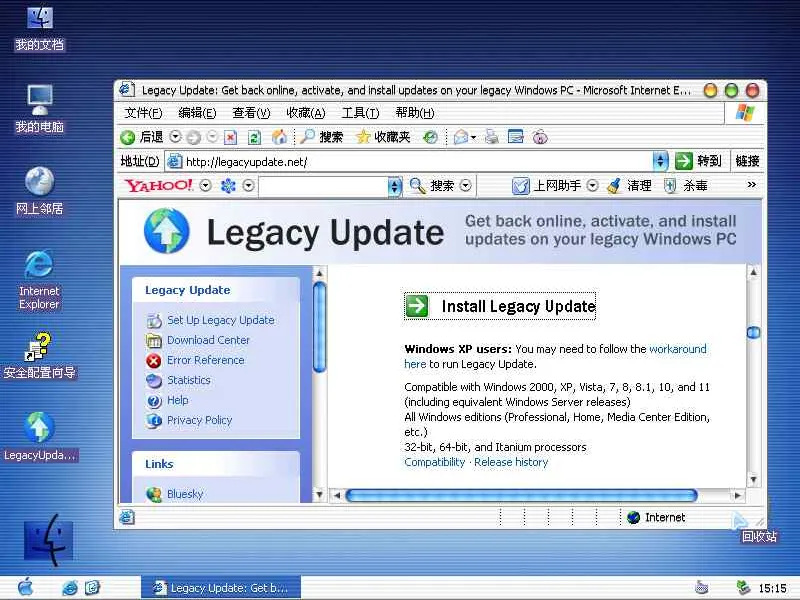
Task: Open the 工具(T) menu
Action: pos(360,113)
